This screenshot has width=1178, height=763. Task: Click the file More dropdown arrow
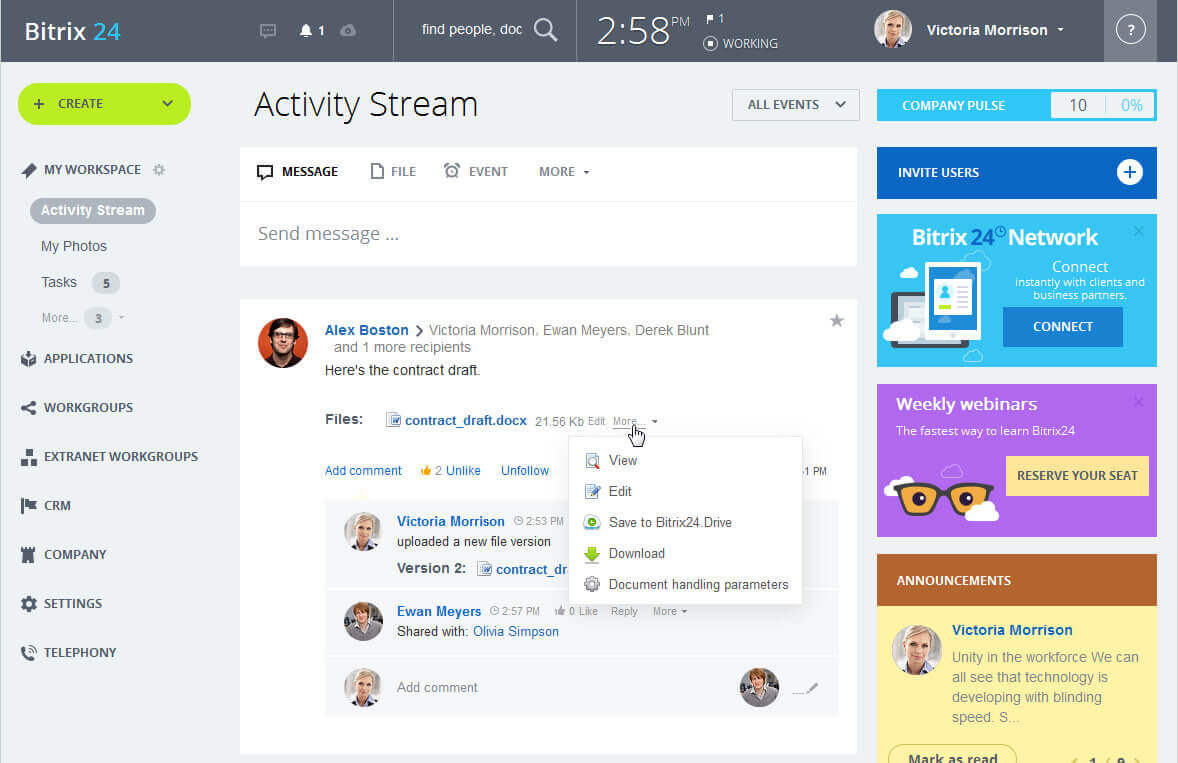[654, 421]
